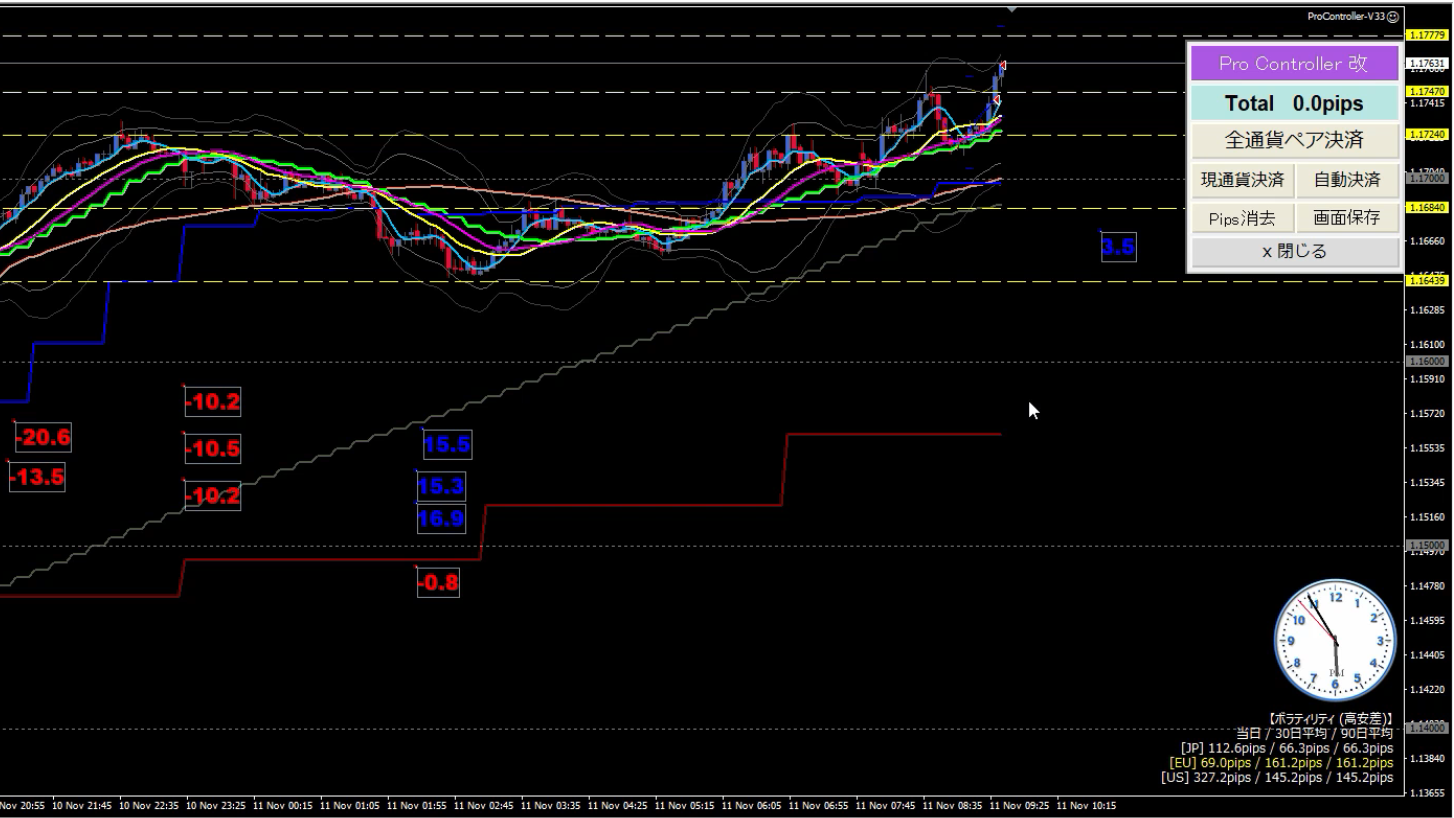Click the [US] volatility line

(1276, 777)
